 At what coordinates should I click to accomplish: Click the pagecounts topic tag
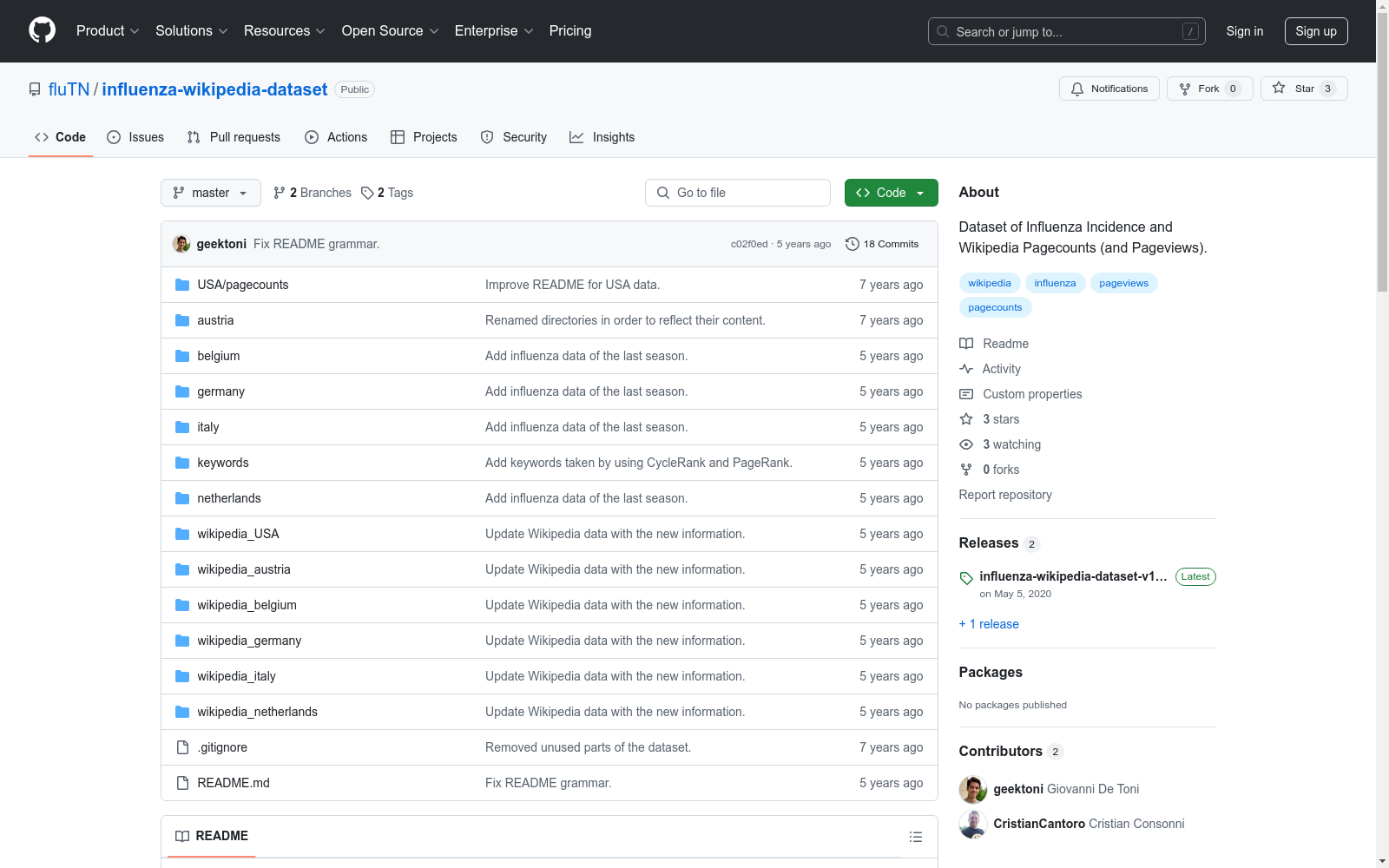996,307
